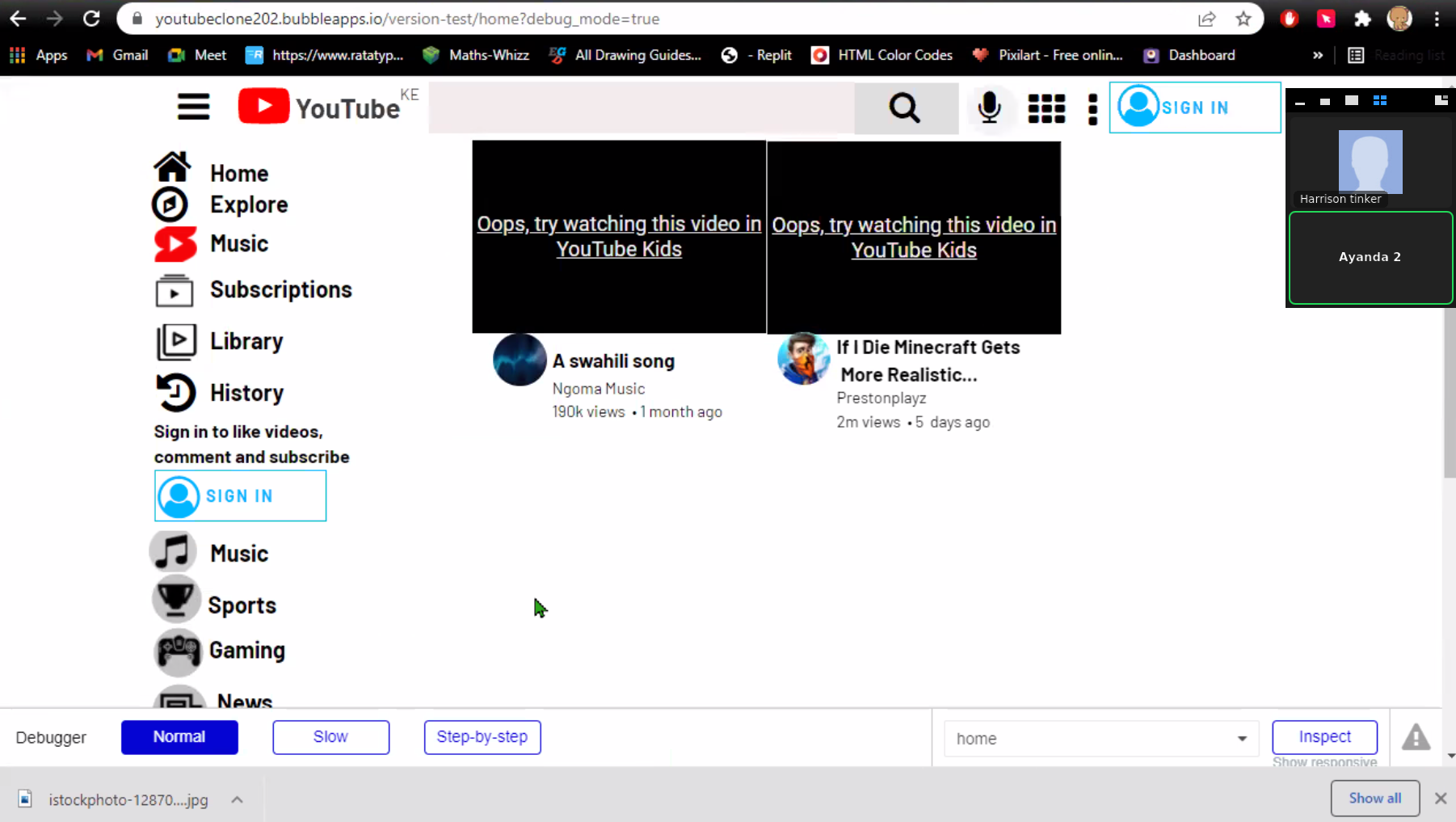Open the apps grid icon
Viewport: 1456px width, 822px height.
pos(1046,108)
